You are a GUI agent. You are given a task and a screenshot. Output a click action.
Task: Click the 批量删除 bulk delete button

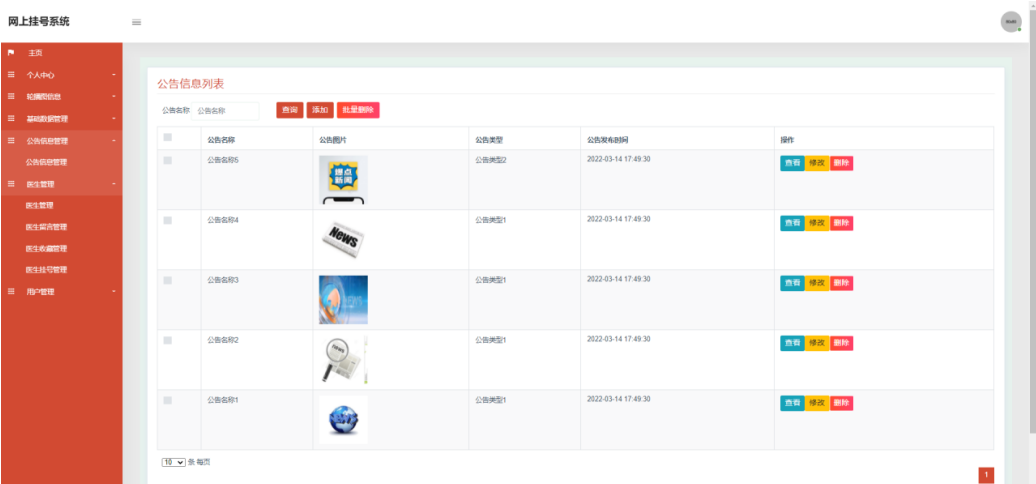pyautogui.click(x=358, y=110)
